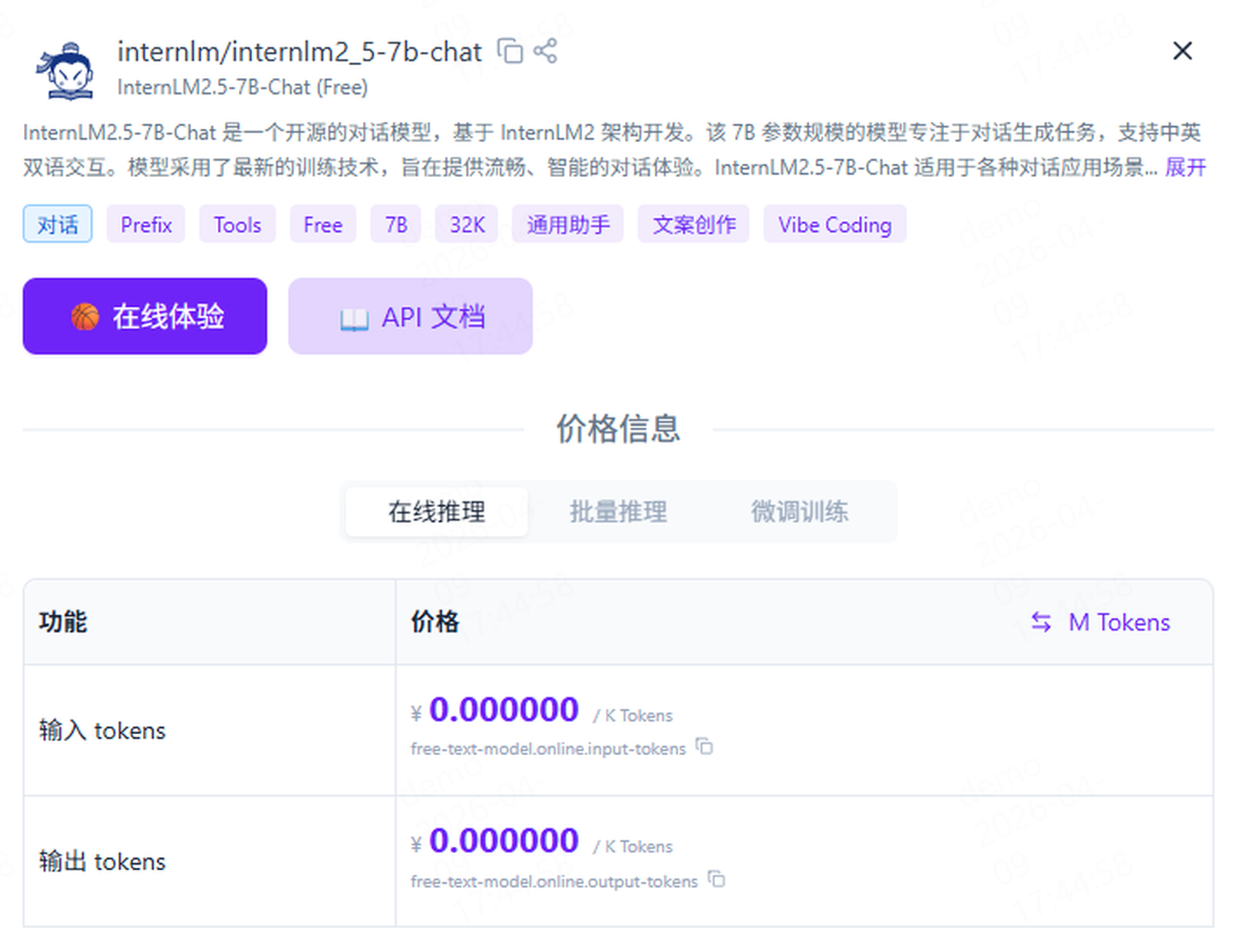Select the 7B tag
The image size is (1237, 952).
pyautogui.click(x=396, y=224)
